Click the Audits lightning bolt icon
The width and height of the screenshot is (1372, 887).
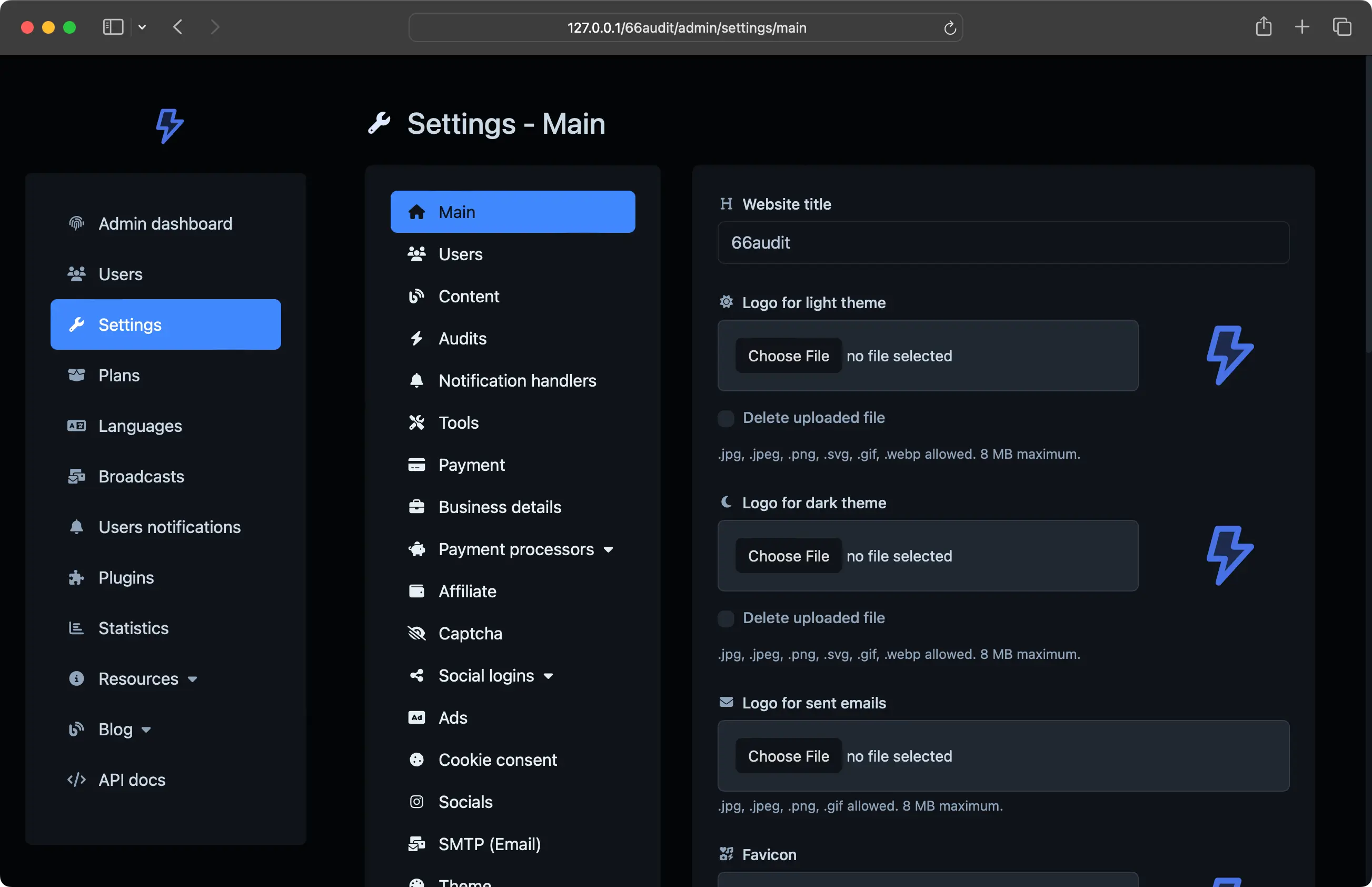click(x=416, y=338)
